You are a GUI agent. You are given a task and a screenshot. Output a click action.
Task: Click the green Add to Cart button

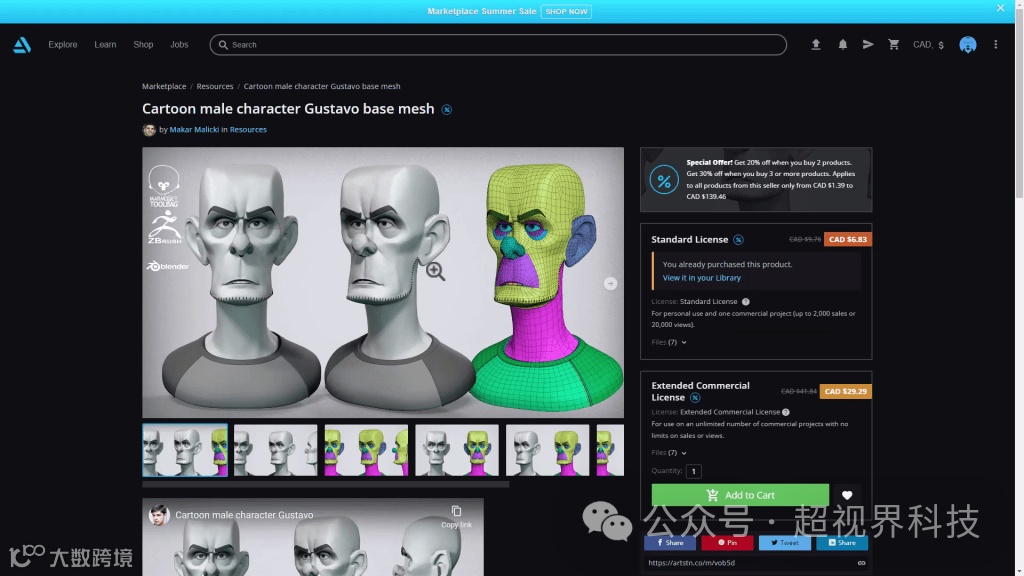[740, 495]
